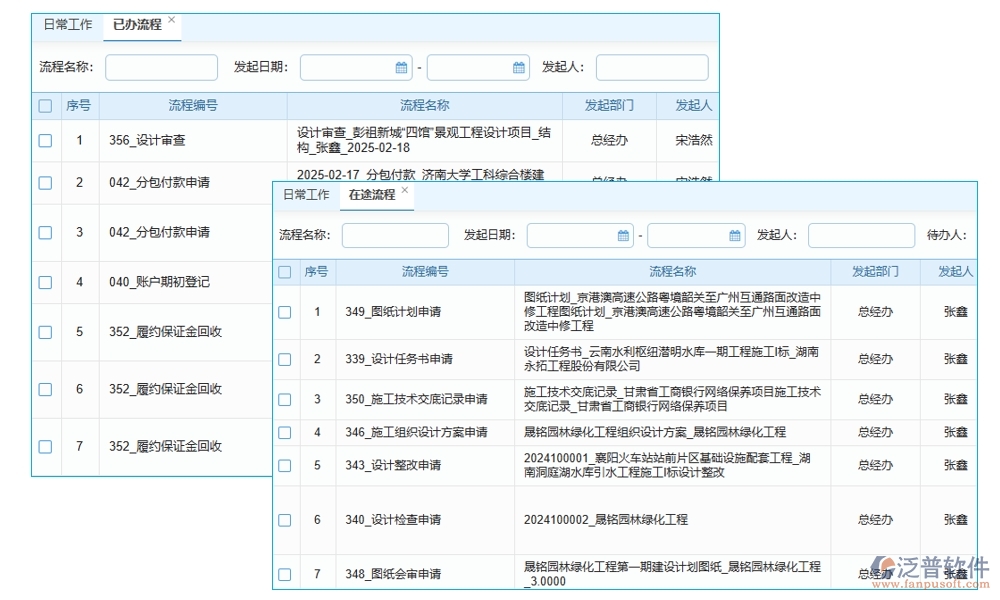Open the end date calendar picker in 在途流程 panel

[x=733, y=236]
